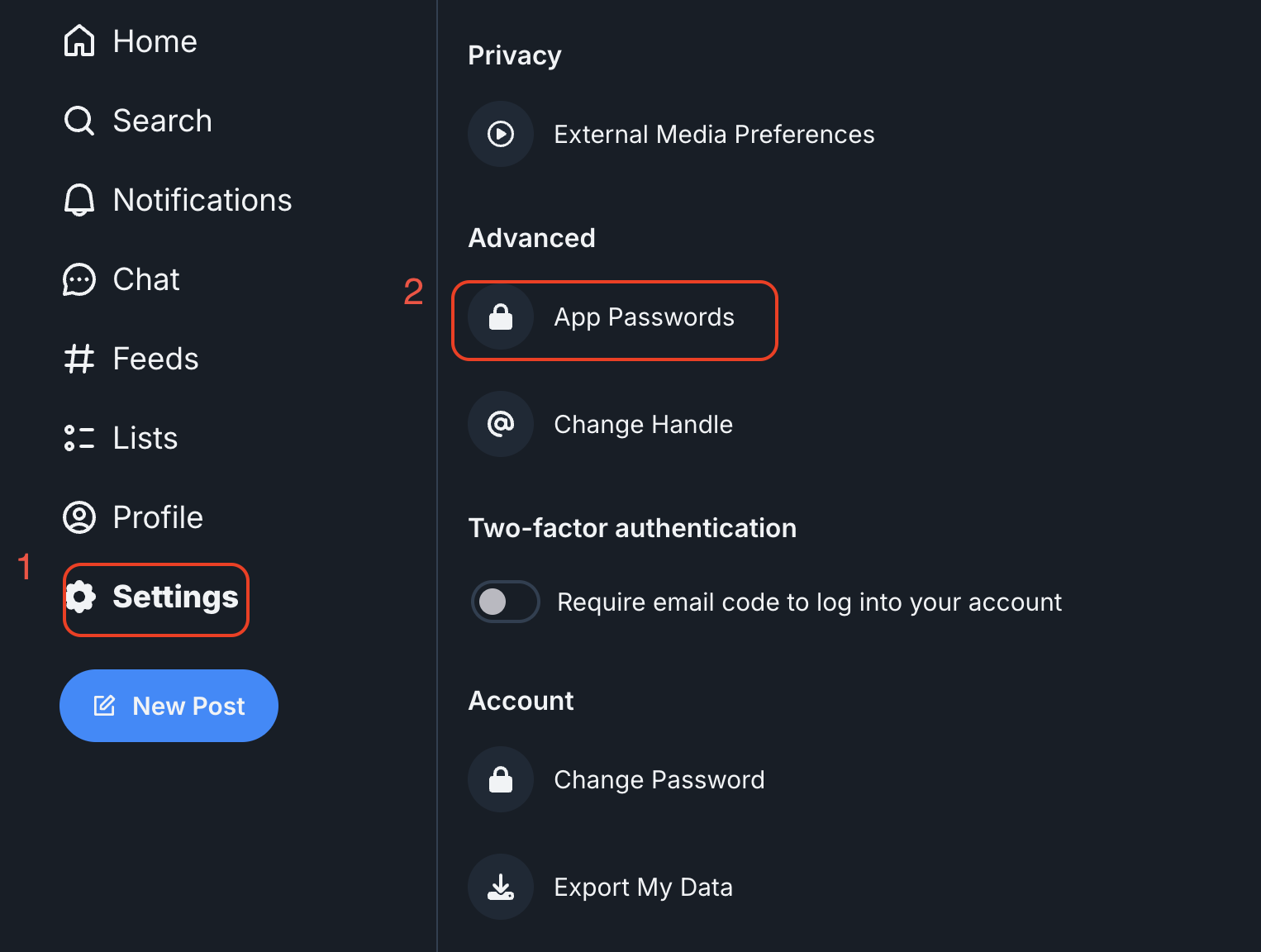The width and height of the screenshot is (1261, 952).
Task: Click the Change Handle at-sign icon
Action: [x=501, y=424]
